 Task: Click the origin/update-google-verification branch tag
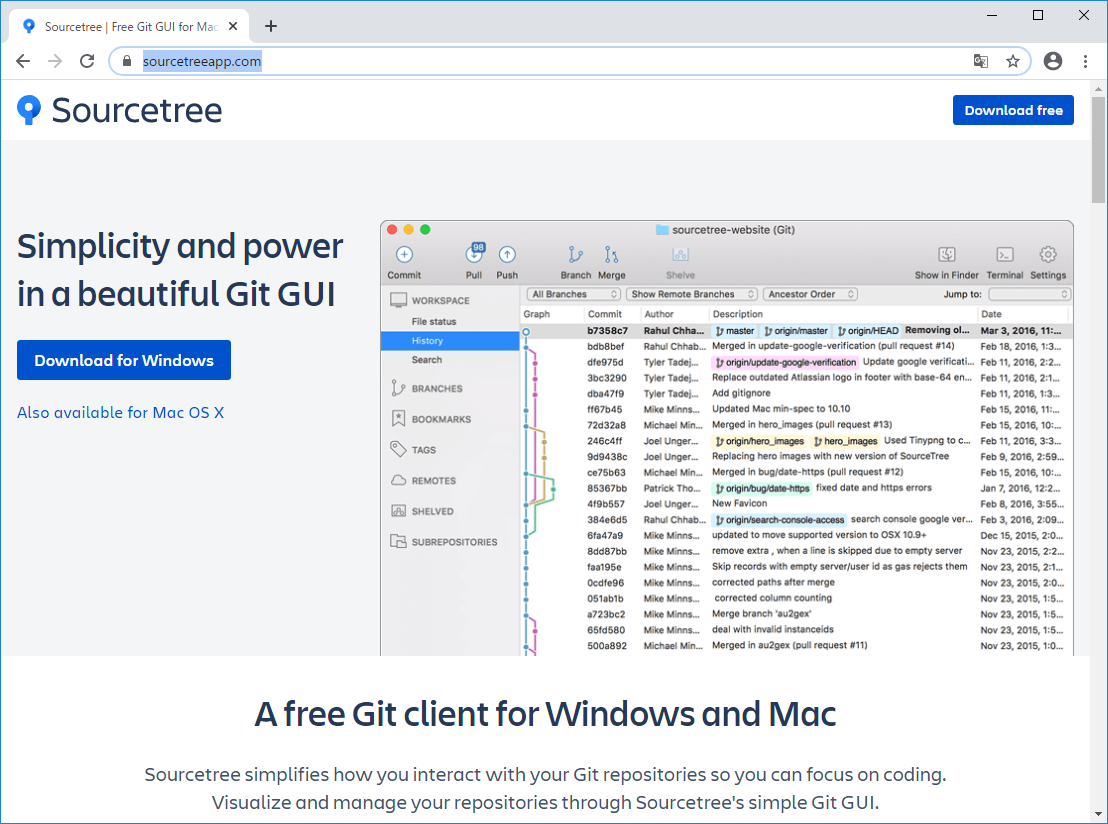(784, 363)
